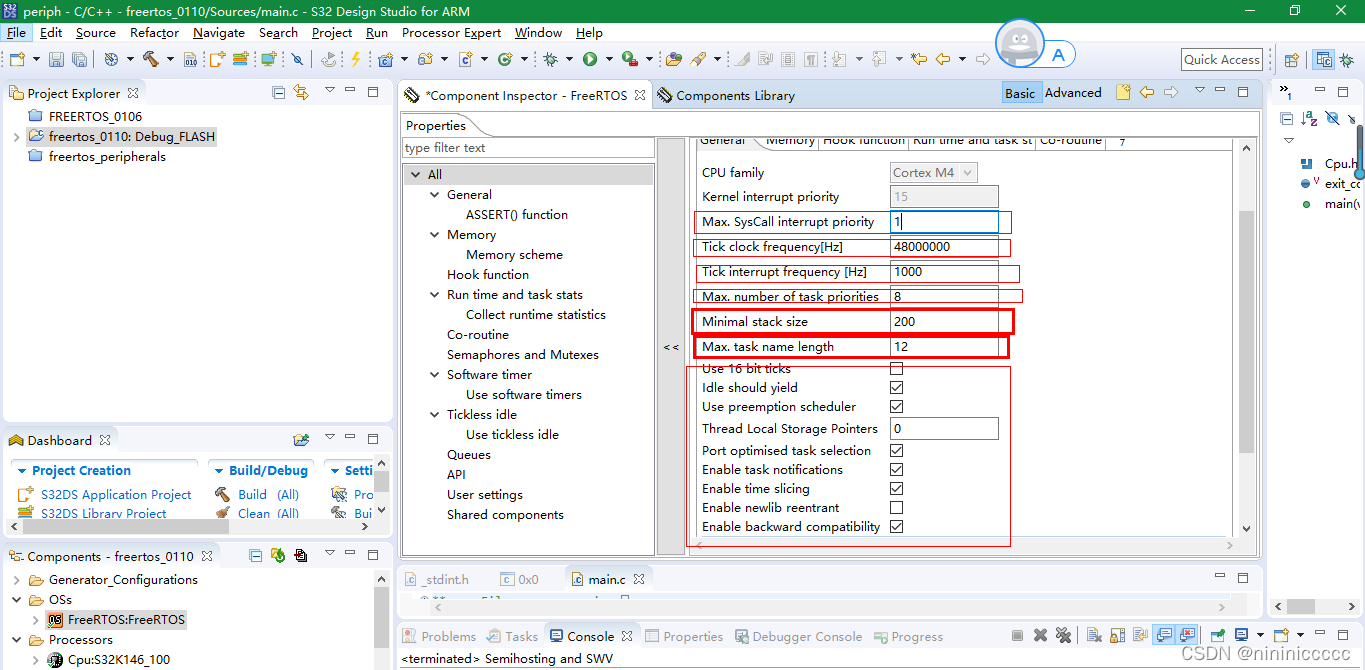1365x670 pixels.
Task: Click the Collapse All icon in Components view
Action: 256,556
